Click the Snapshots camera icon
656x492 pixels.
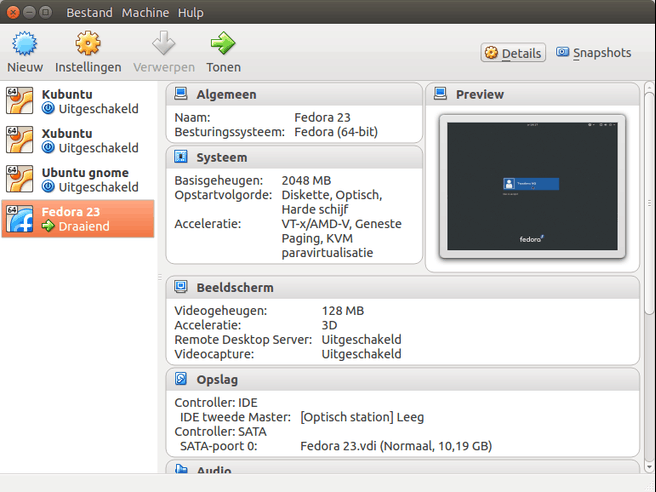tap(562, 52)
